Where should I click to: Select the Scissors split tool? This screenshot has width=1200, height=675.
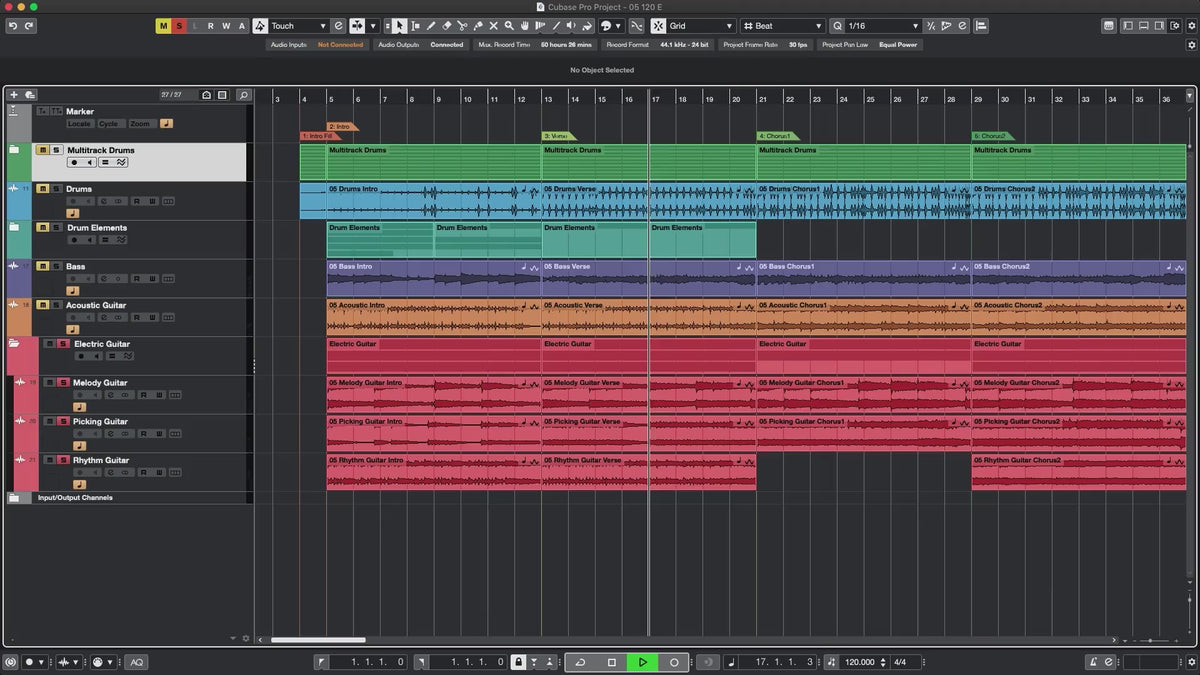(462, 26)
